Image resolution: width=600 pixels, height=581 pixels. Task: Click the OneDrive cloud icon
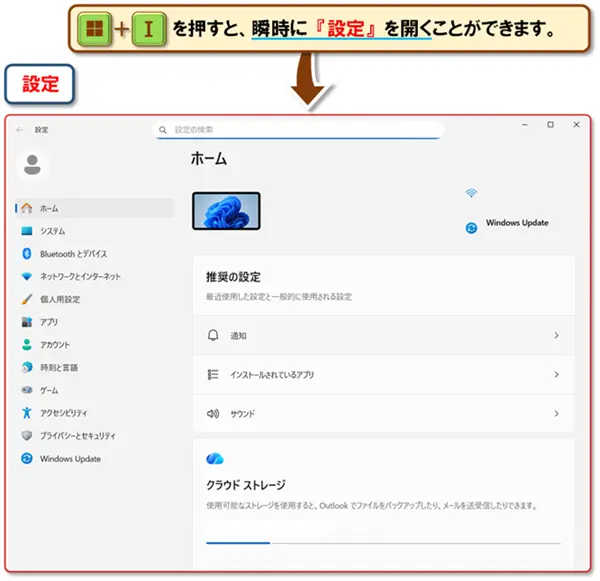215,458
